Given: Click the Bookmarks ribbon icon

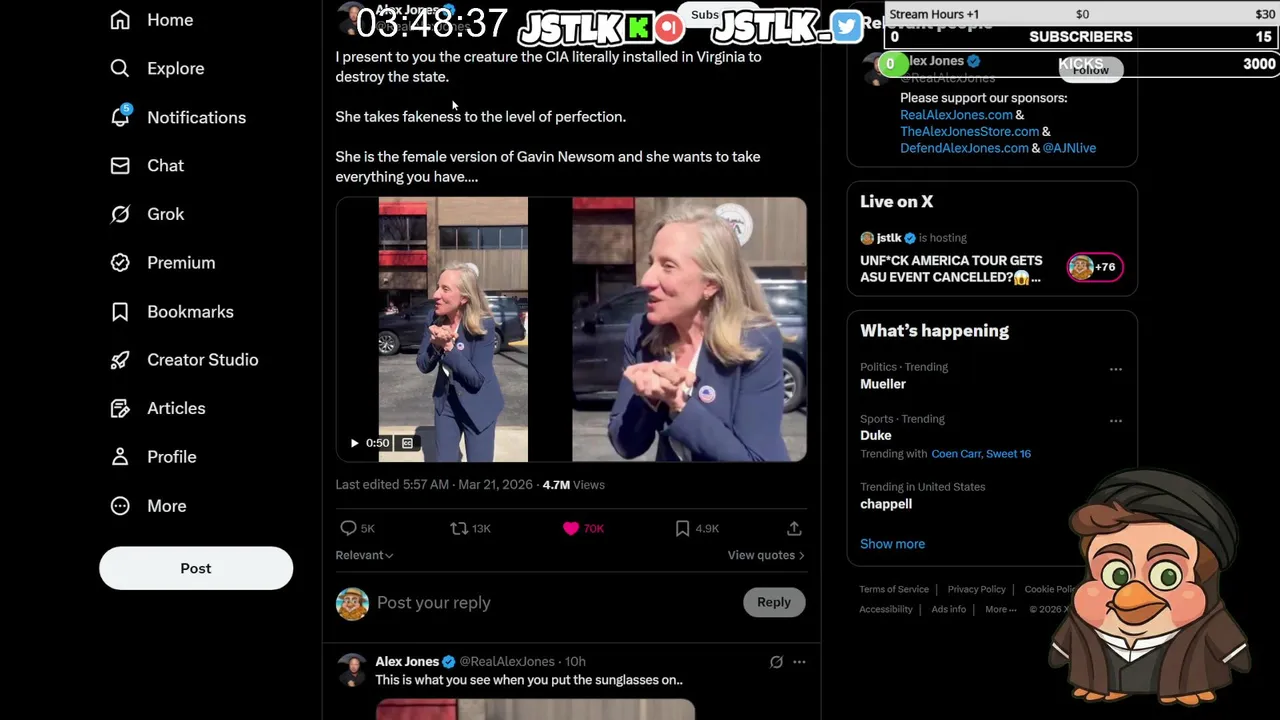Looking at the screenshot, I should pyautogui.click(x=120, y=311).
